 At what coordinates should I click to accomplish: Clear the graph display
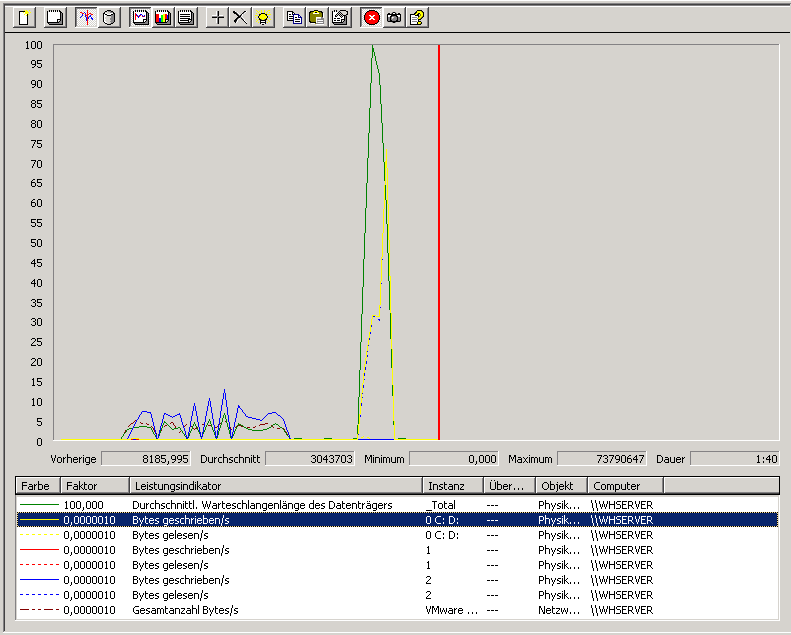click(54, 18)
